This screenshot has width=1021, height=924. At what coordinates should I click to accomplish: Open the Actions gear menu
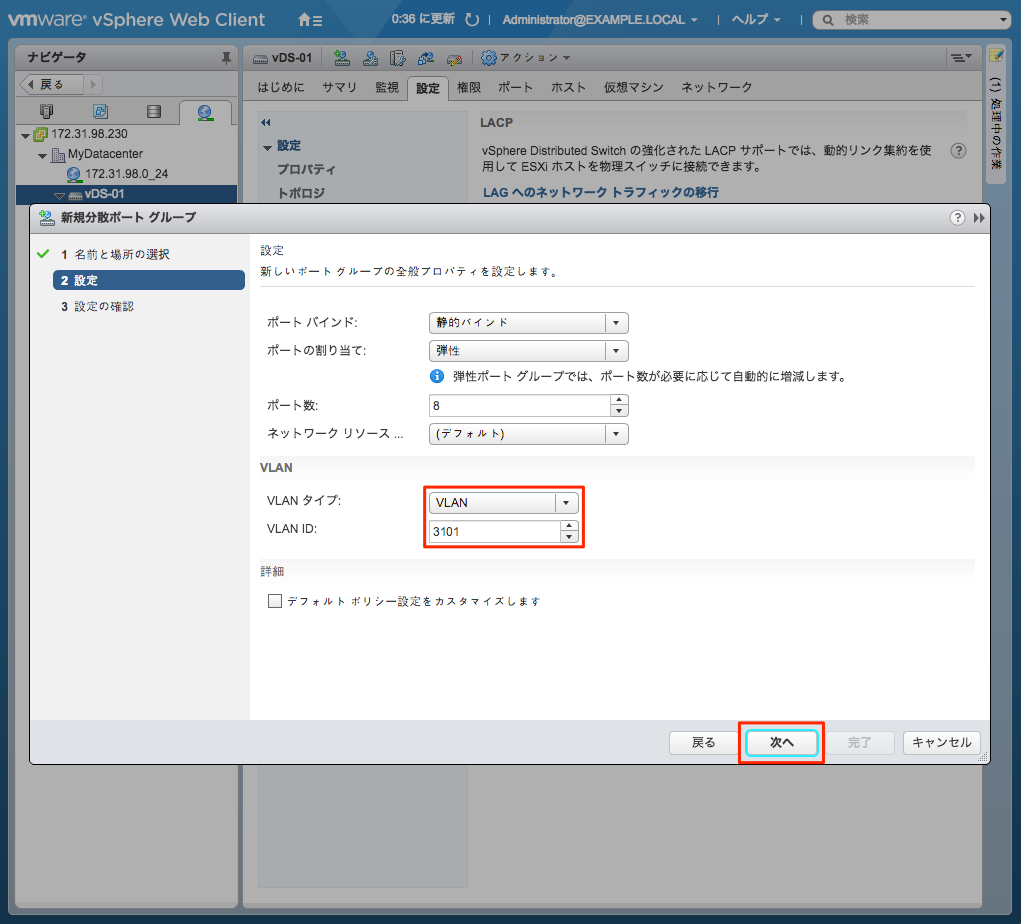525,58
